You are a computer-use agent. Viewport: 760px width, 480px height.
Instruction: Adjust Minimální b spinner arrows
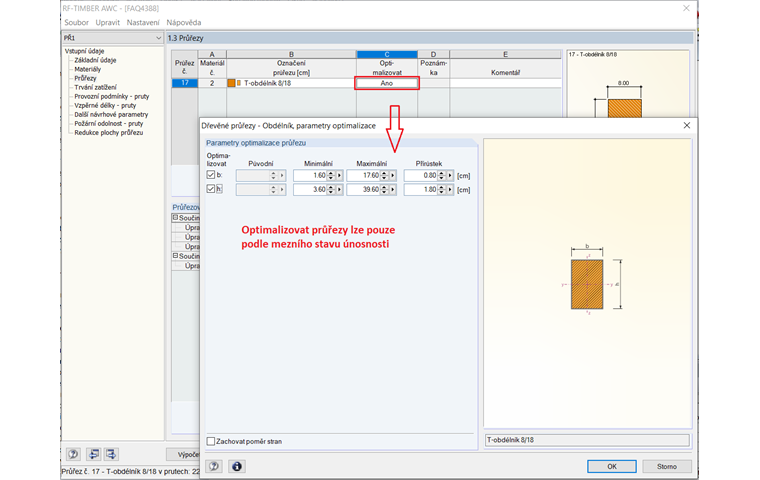click(331, 176)
